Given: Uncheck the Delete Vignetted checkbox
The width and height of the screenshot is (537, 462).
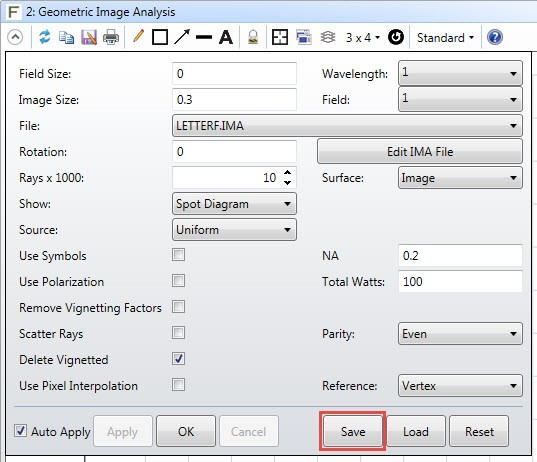Looking at the screenshot, I should pos(178,359).
